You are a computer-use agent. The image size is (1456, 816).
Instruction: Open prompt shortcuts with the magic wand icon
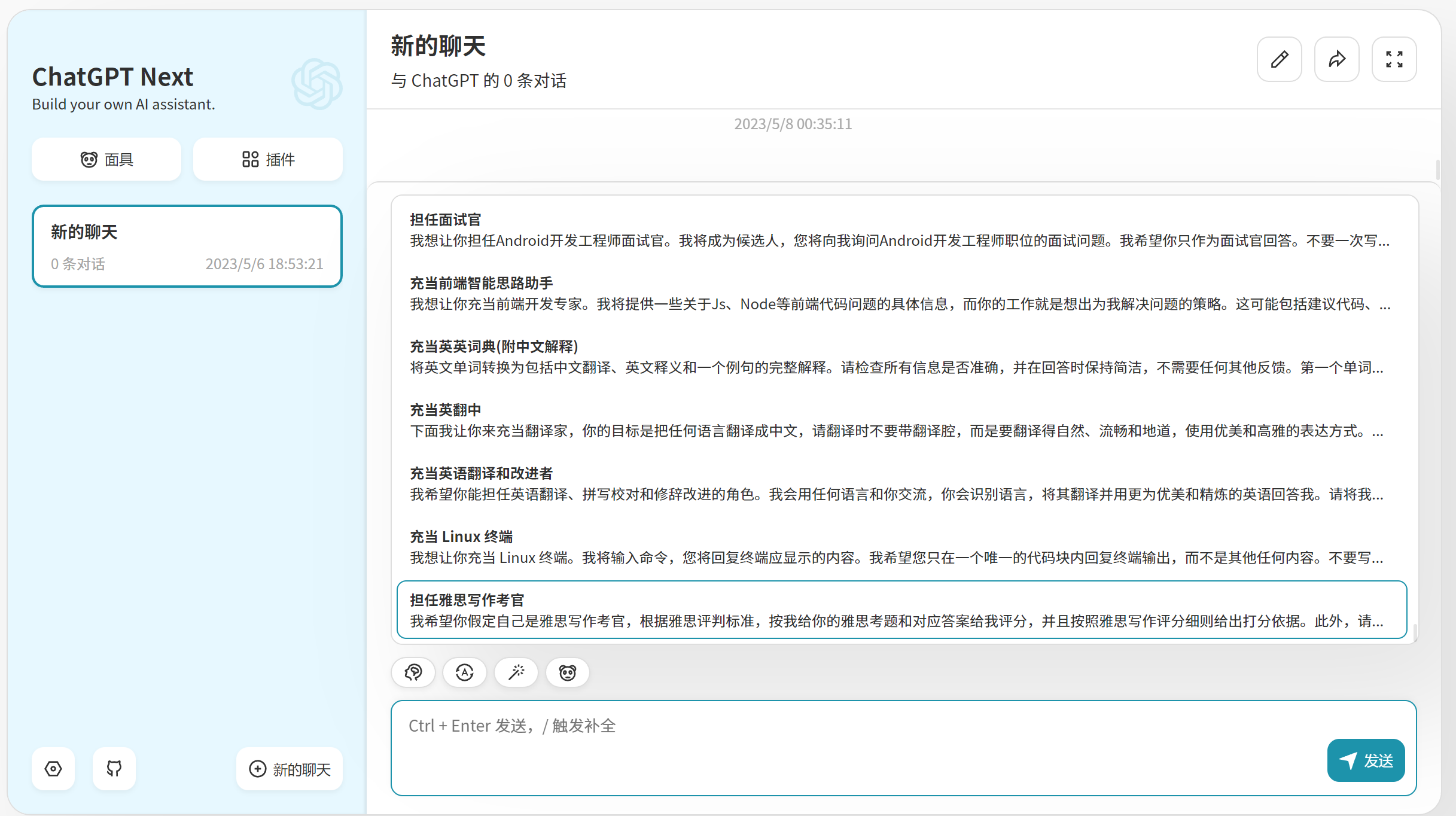point(516,672)
